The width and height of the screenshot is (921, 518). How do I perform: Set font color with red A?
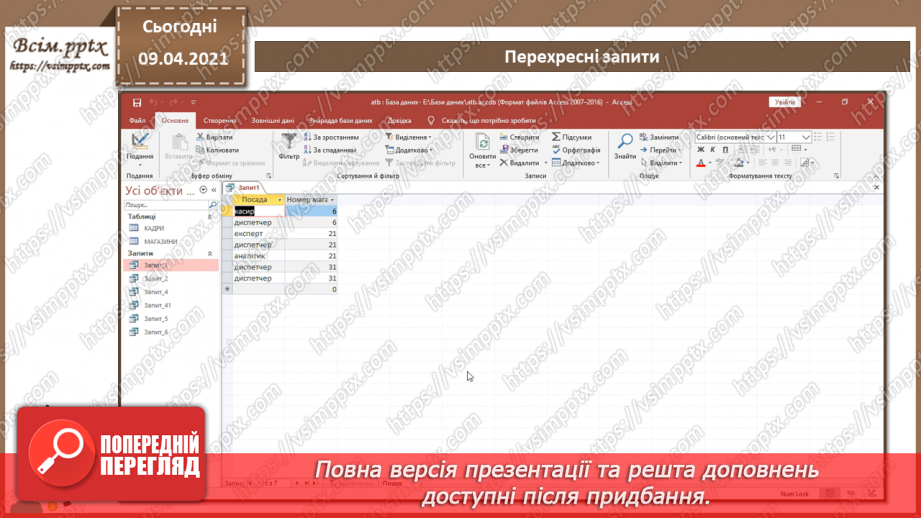pyautogui.click(x=700, y=163)
